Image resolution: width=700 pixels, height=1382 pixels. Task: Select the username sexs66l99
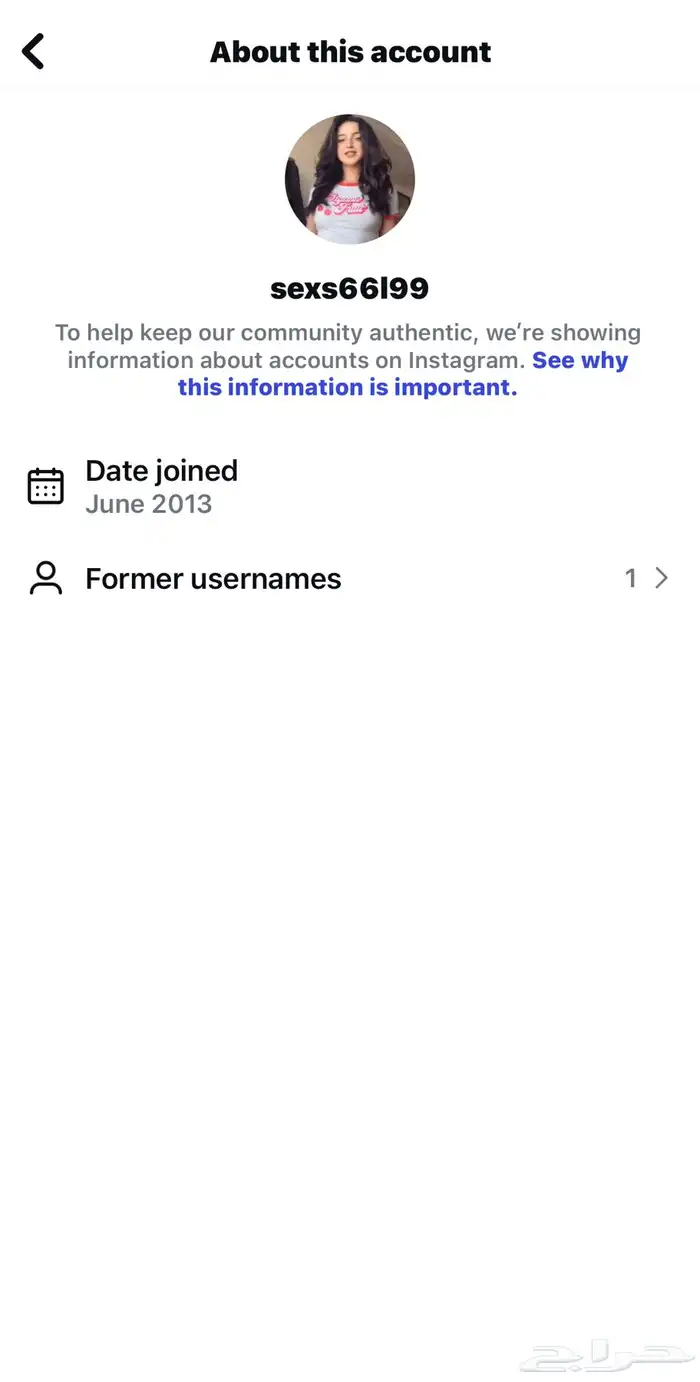coord(350,289)
